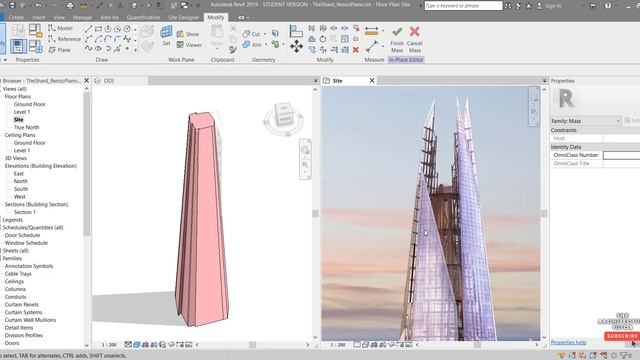This screenshot has height=360, width=640.
Task: Open the East elevation in browser
Action: click(x=18, y=173)
